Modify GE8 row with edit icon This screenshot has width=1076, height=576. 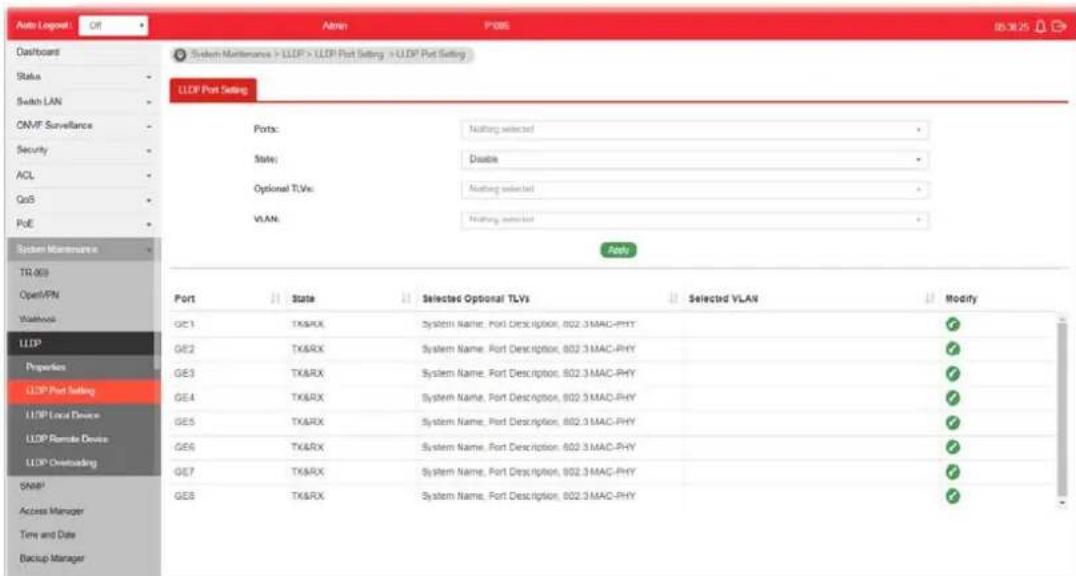point(952,496)
